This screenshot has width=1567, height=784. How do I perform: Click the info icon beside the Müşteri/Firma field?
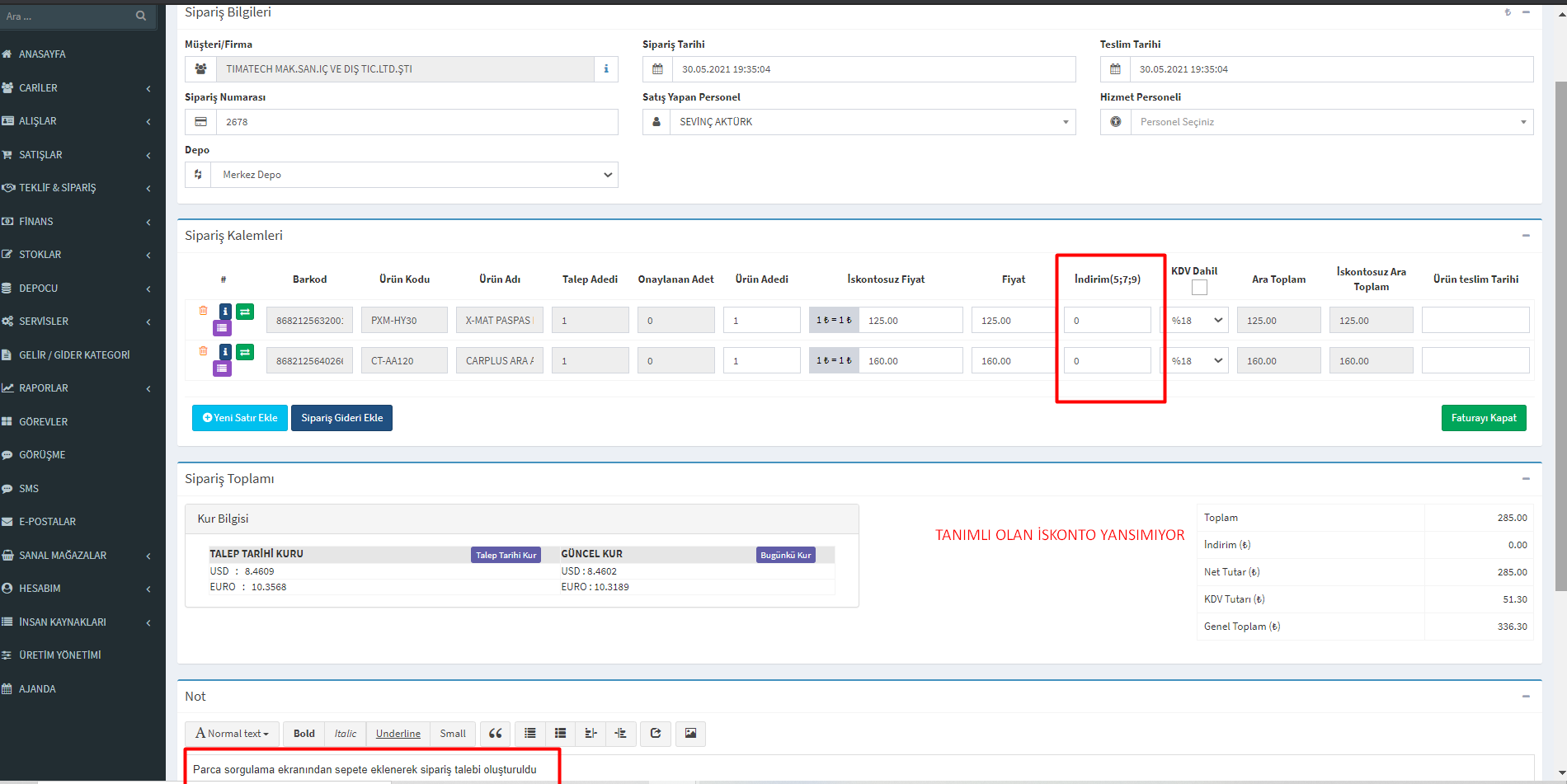click(606, 69)
